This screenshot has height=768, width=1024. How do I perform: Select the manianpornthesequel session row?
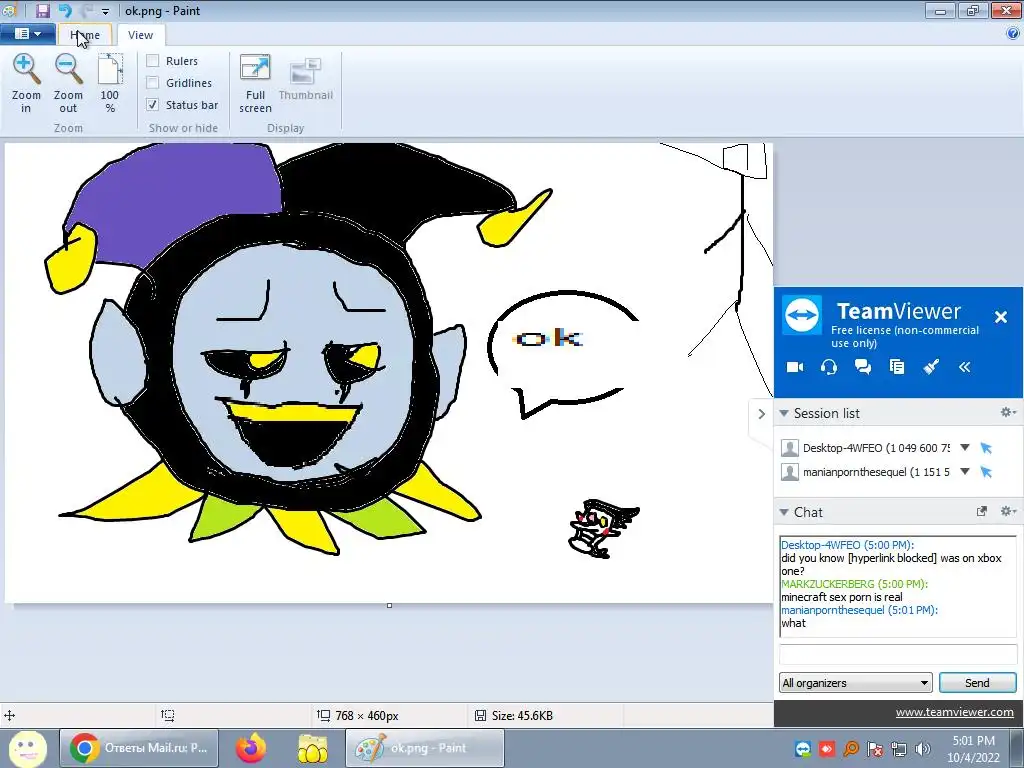pos(876,472)
